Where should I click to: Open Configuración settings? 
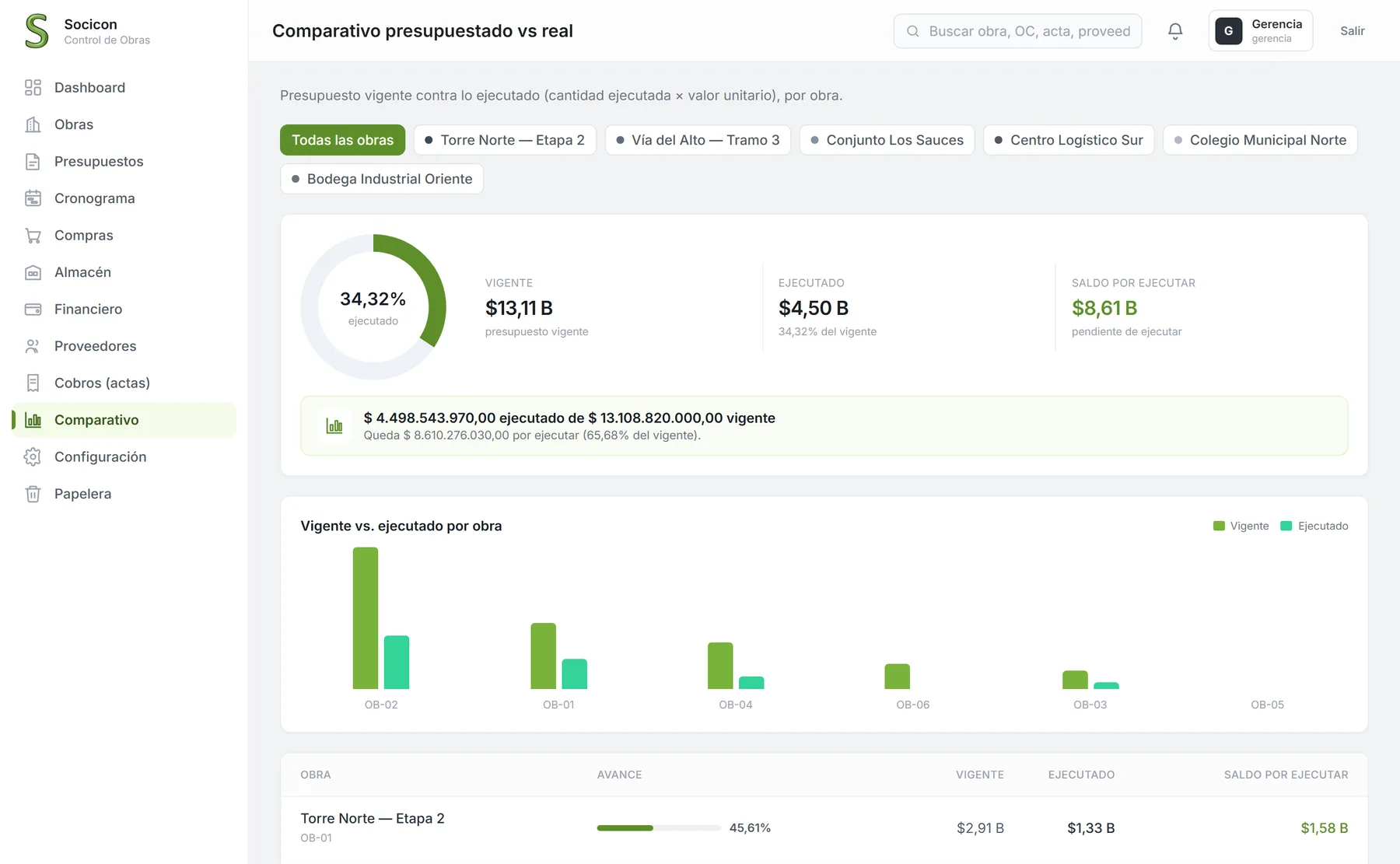124,457
